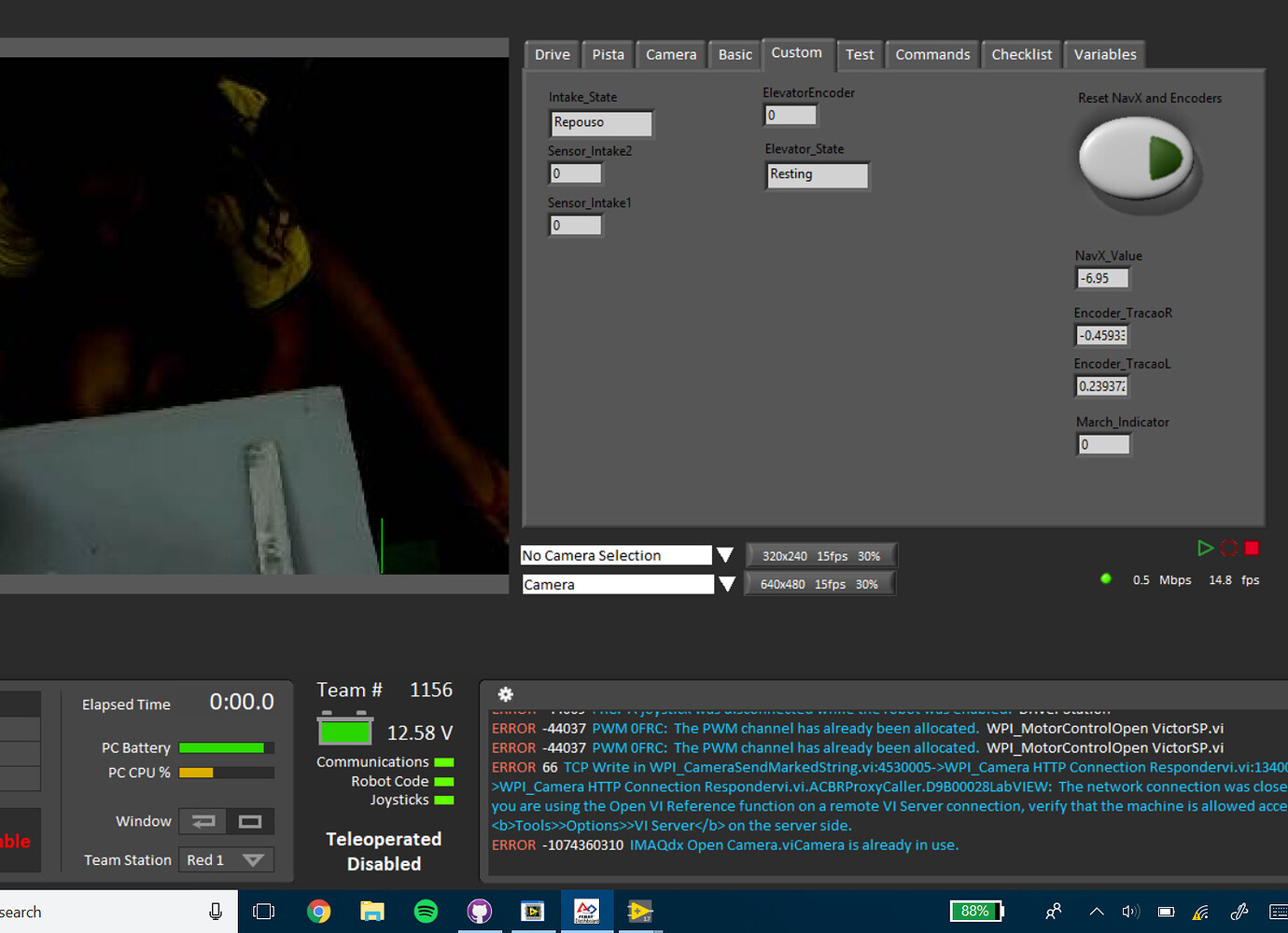Open the gear icon above the error console
Viewport: 1288px width, 933px height.
(x=505, y=694)
